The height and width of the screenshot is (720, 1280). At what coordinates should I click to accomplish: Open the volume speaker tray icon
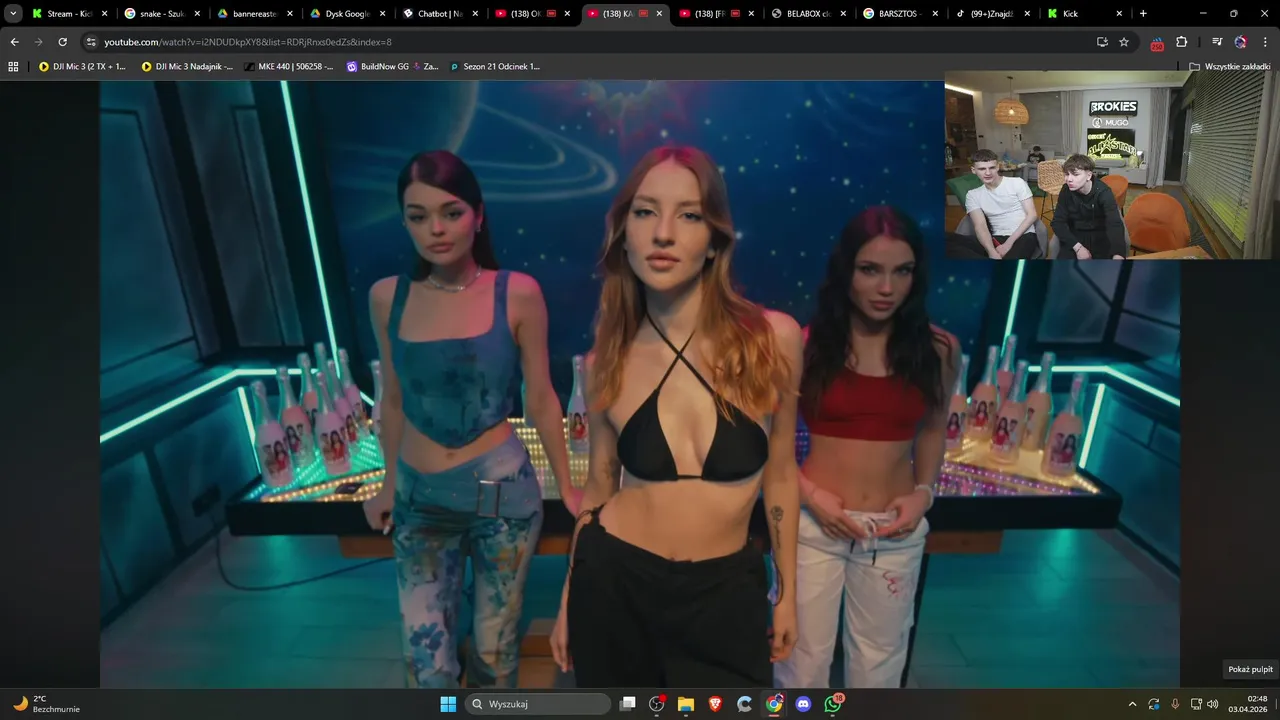(x=1213, y=704)
